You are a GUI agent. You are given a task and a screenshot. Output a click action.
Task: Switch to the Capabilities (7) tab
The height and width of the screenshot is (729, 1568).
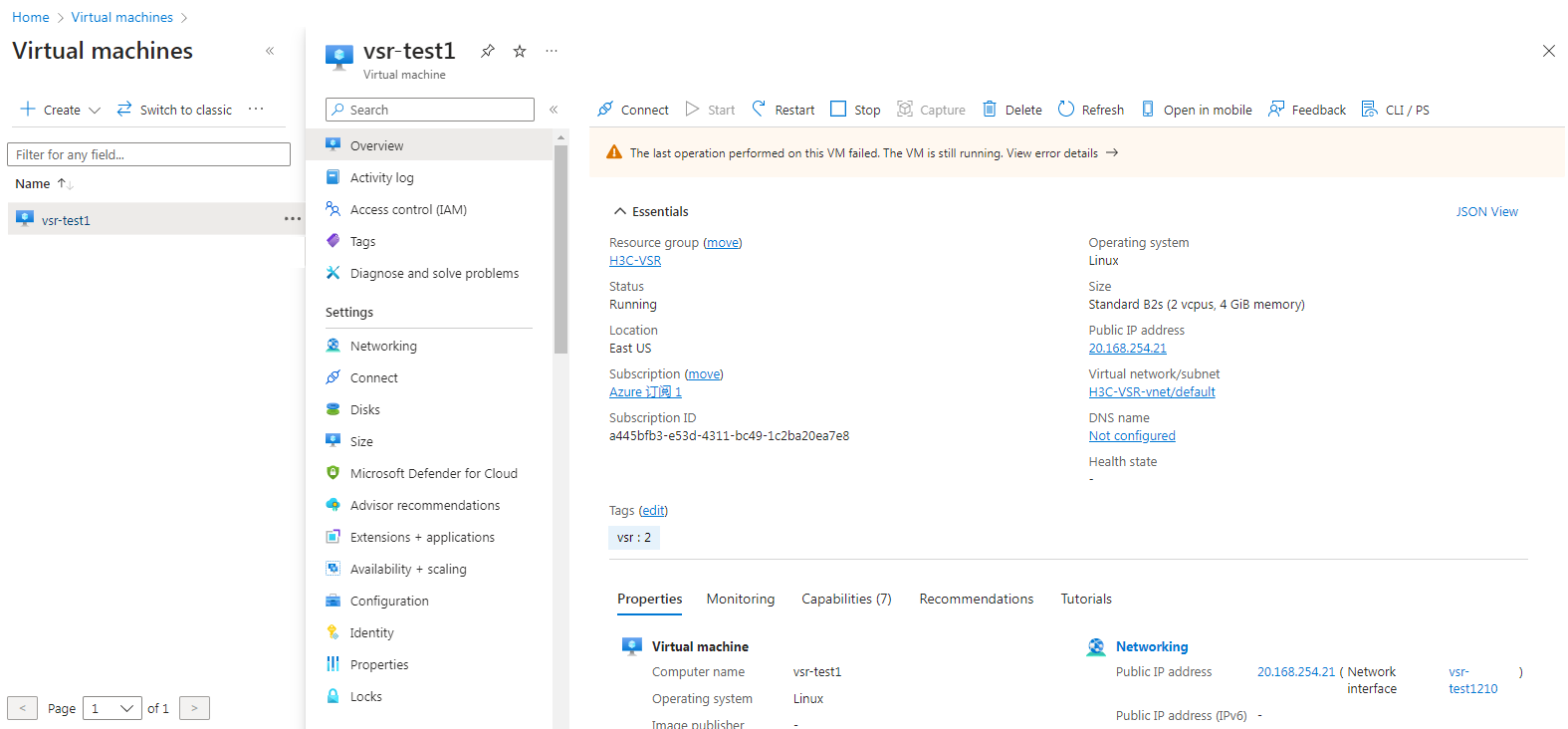846,599
